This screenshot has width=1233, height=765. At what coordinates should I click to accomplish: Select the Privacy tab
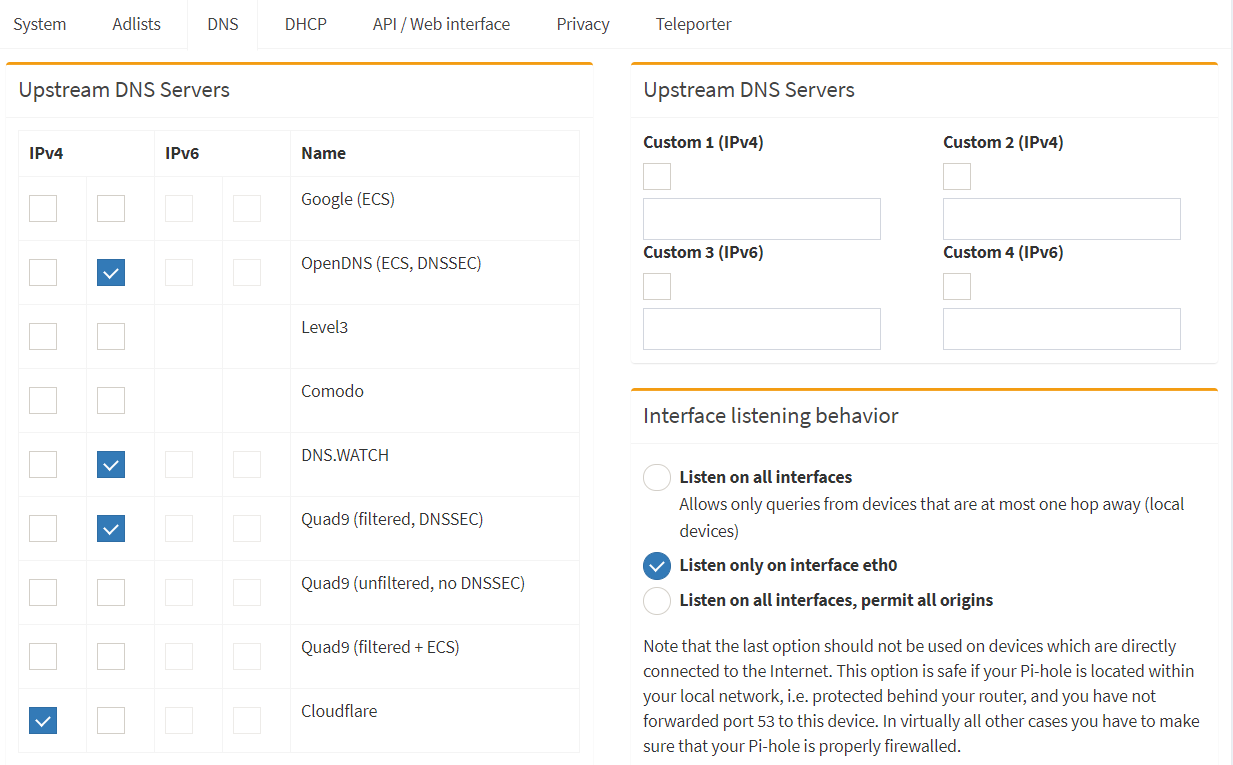(583, 24)
